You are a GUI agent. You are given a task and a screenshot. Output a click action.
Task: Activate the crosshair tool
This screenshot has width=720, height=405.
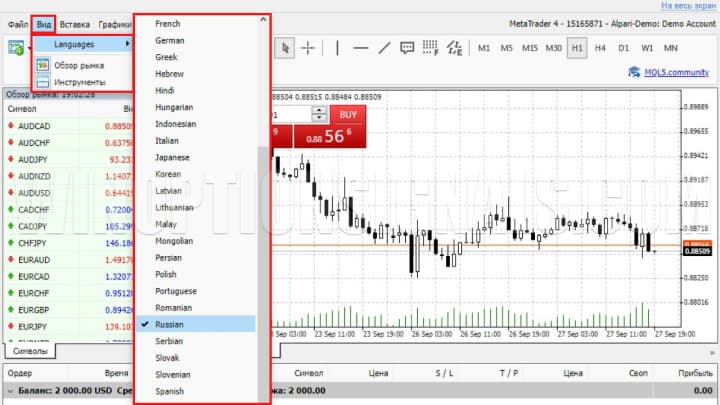point(309,47)
